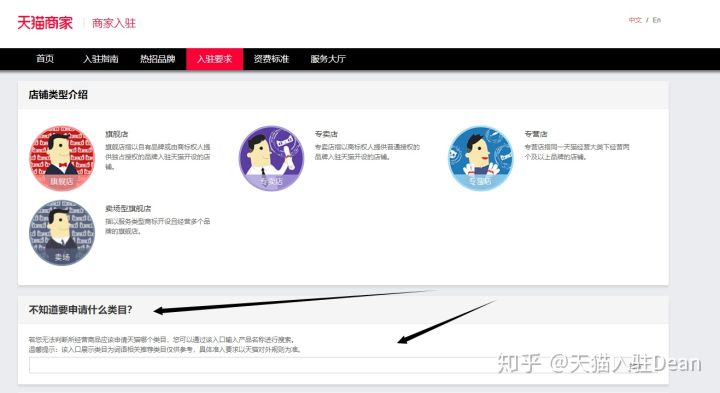Click the 卖场型旗舰店 title text
Viewport: 720px width, 393px height.
(128, 208)
